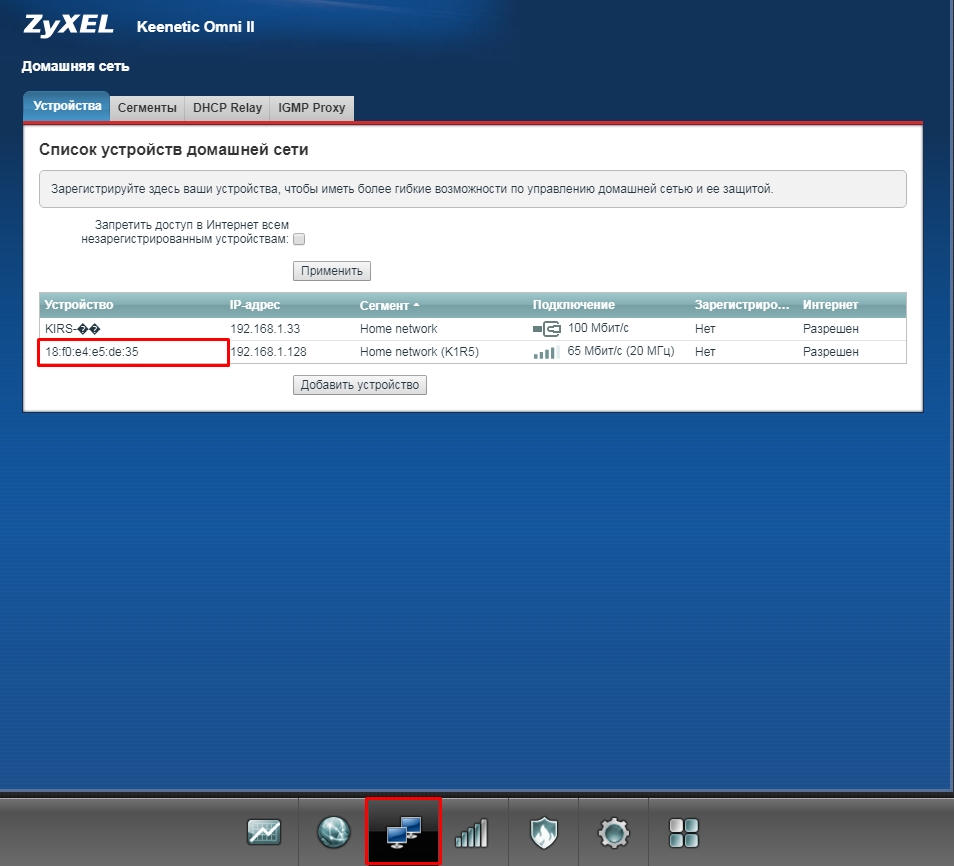Select the Устройства tab
Screen dimensions: 954x866
[67, 106]
